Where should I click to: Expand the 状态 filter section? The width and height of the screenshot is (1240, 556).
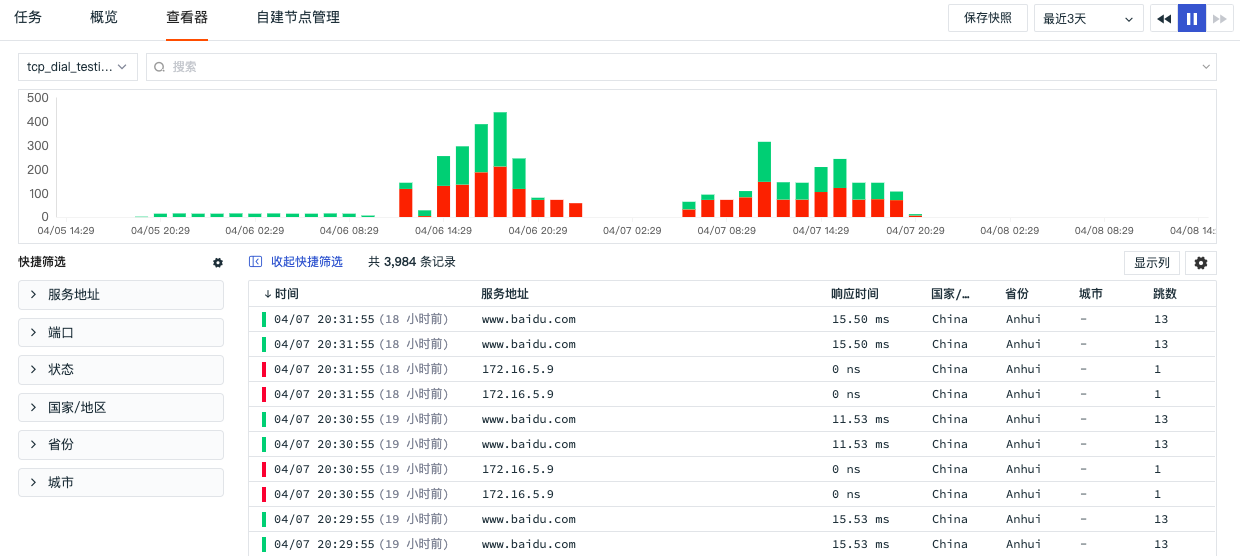pos(121,370)
